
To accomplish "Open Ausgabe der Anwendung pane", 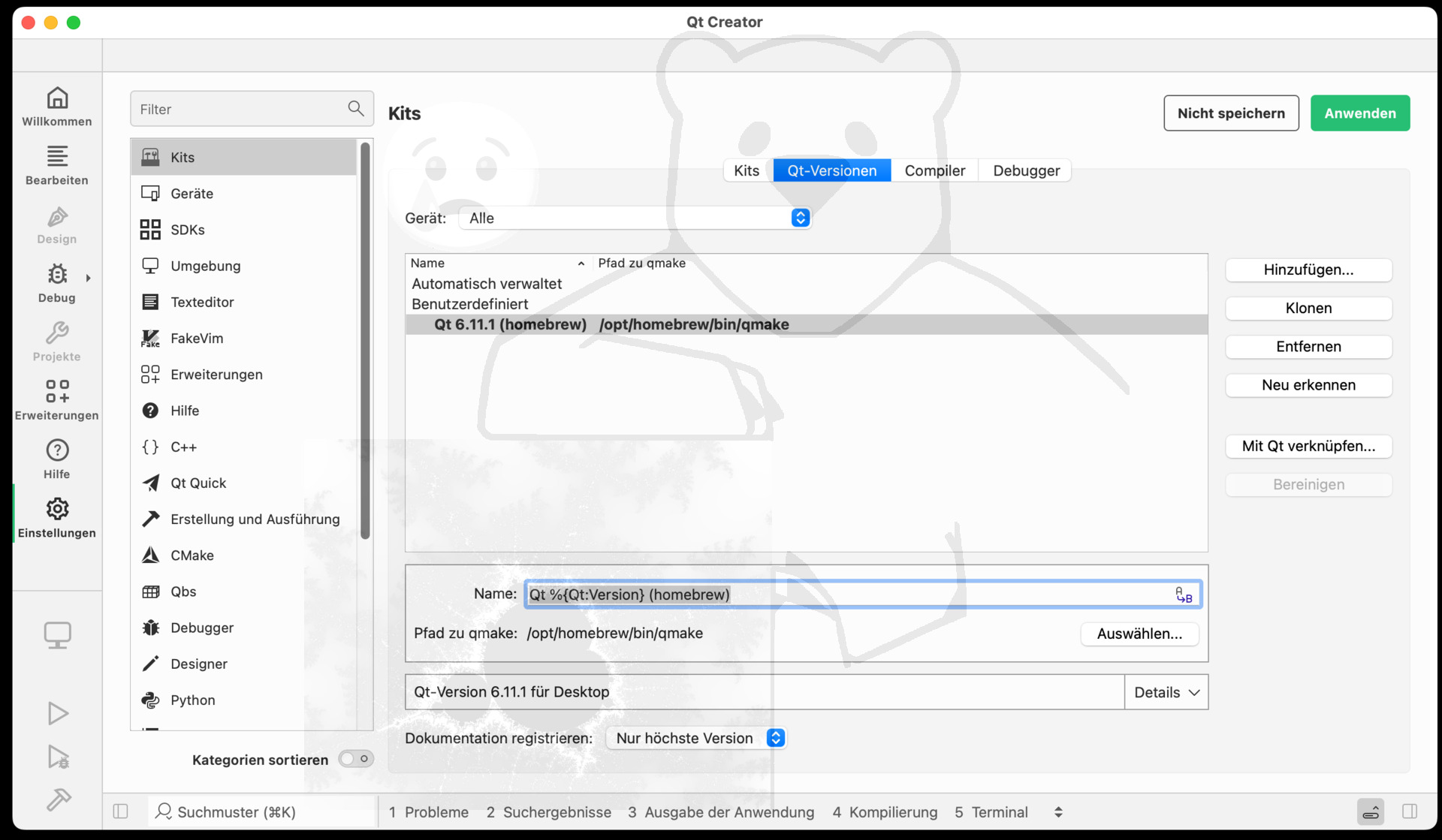I will tap(721, 812).
